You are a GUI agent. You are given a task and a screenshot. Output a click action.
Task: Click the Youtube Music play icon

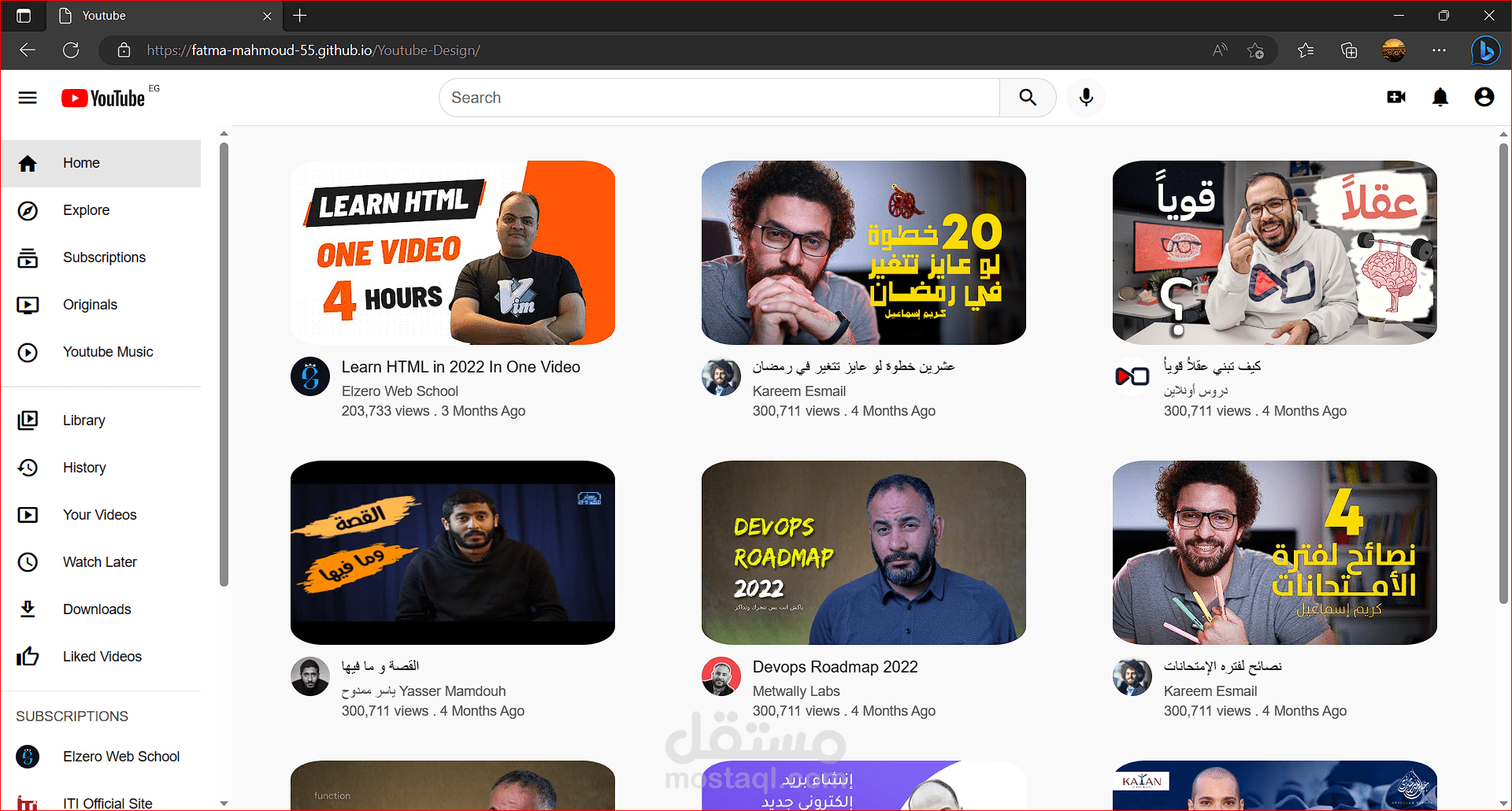point(28,352)
